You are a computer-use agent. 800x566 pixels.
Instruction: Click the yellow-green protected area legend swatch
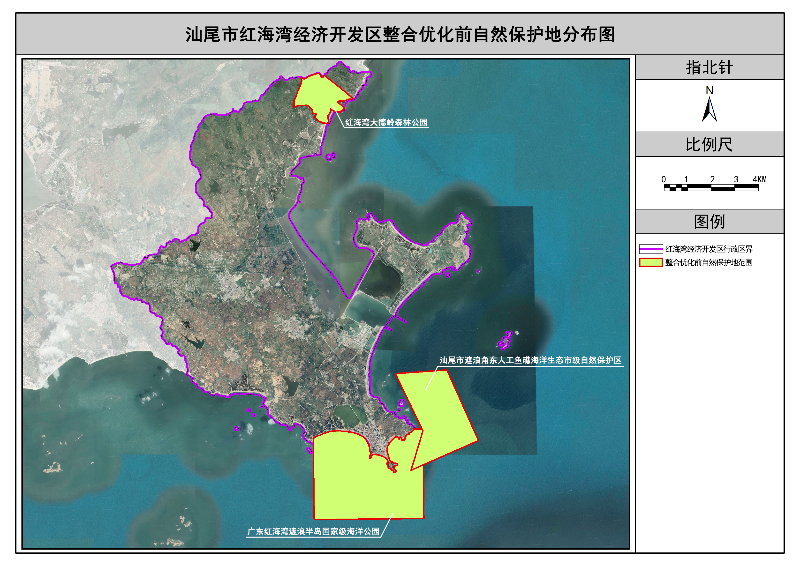point(651,262)
